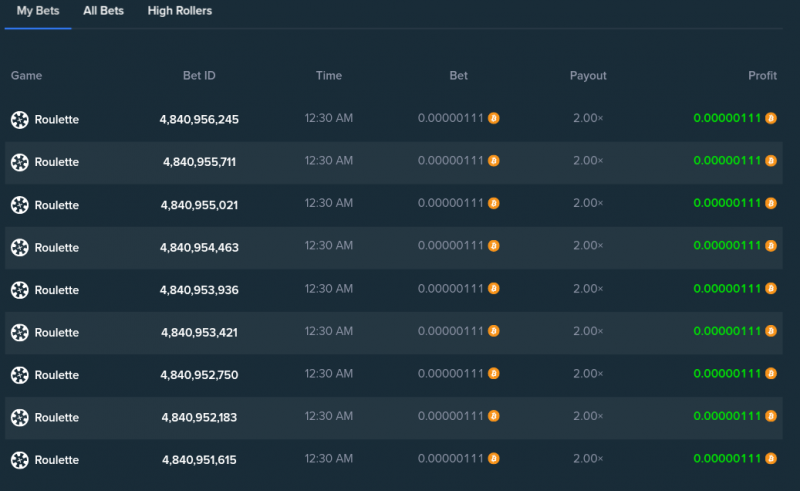
Task: Click the Bet column header
Action: [458, 76]
